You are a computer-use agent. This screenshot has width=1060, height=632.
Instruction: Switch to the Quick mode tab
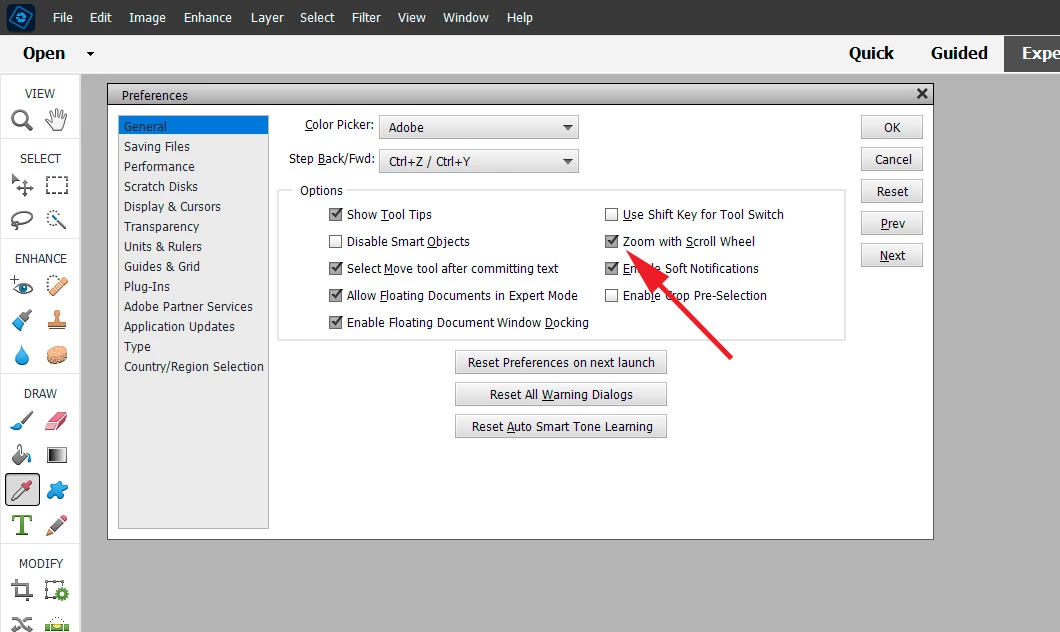(x=871, y=53)
